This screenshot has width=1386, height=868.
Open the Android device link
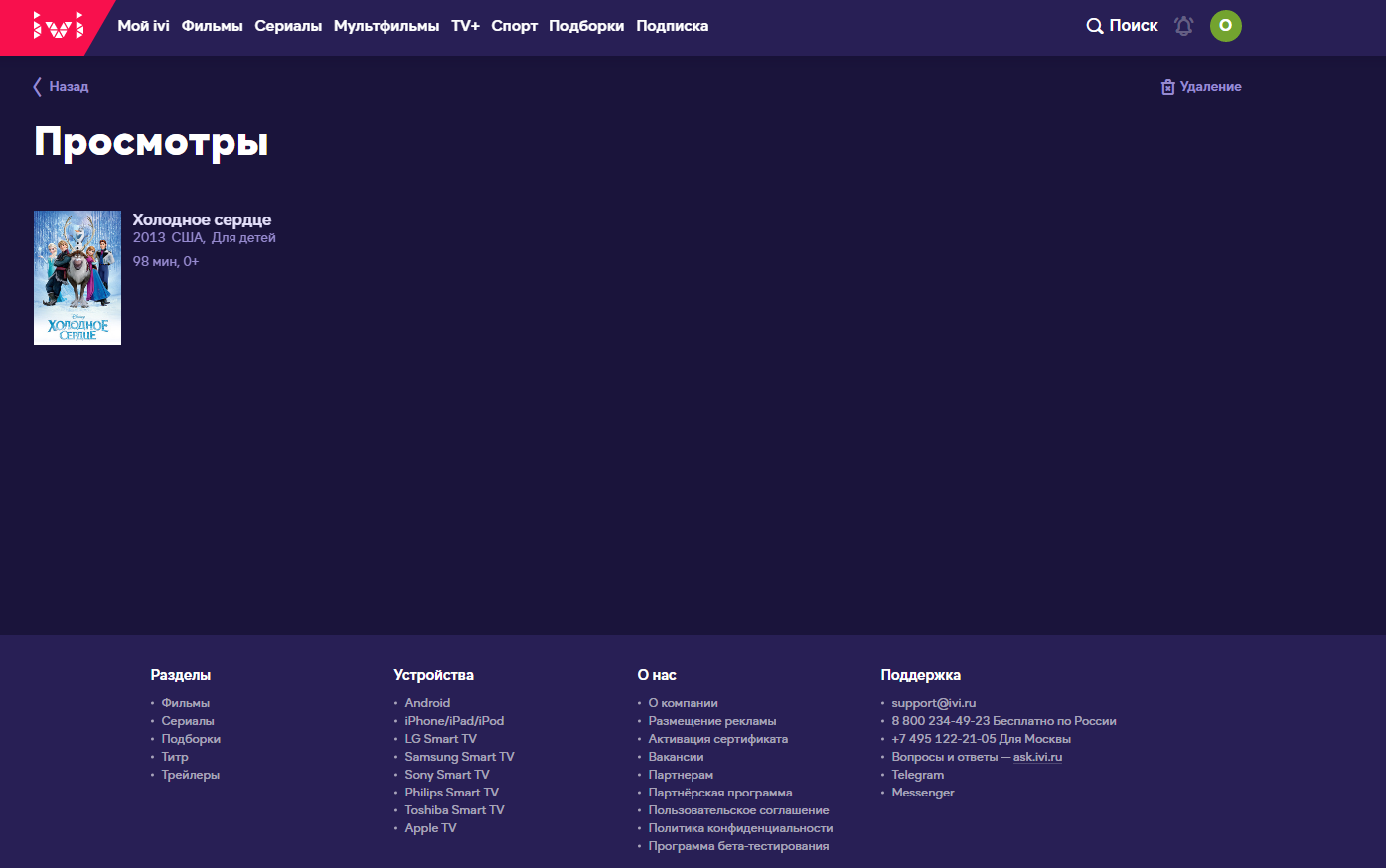point(427,703)
